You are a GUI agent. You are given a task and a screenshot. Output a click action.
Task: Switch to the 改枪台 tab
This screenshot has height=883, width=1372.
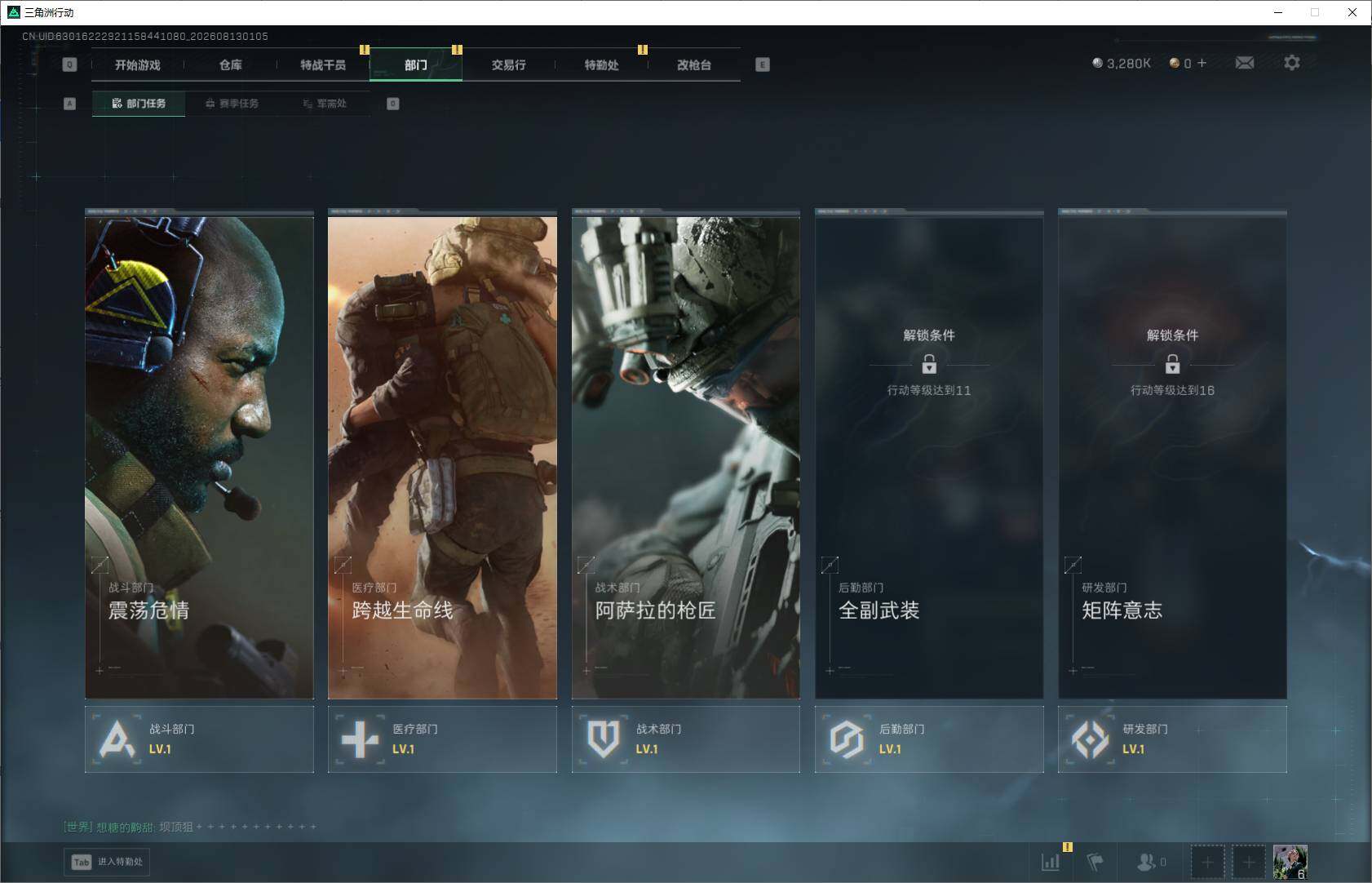tap(694, 65)
